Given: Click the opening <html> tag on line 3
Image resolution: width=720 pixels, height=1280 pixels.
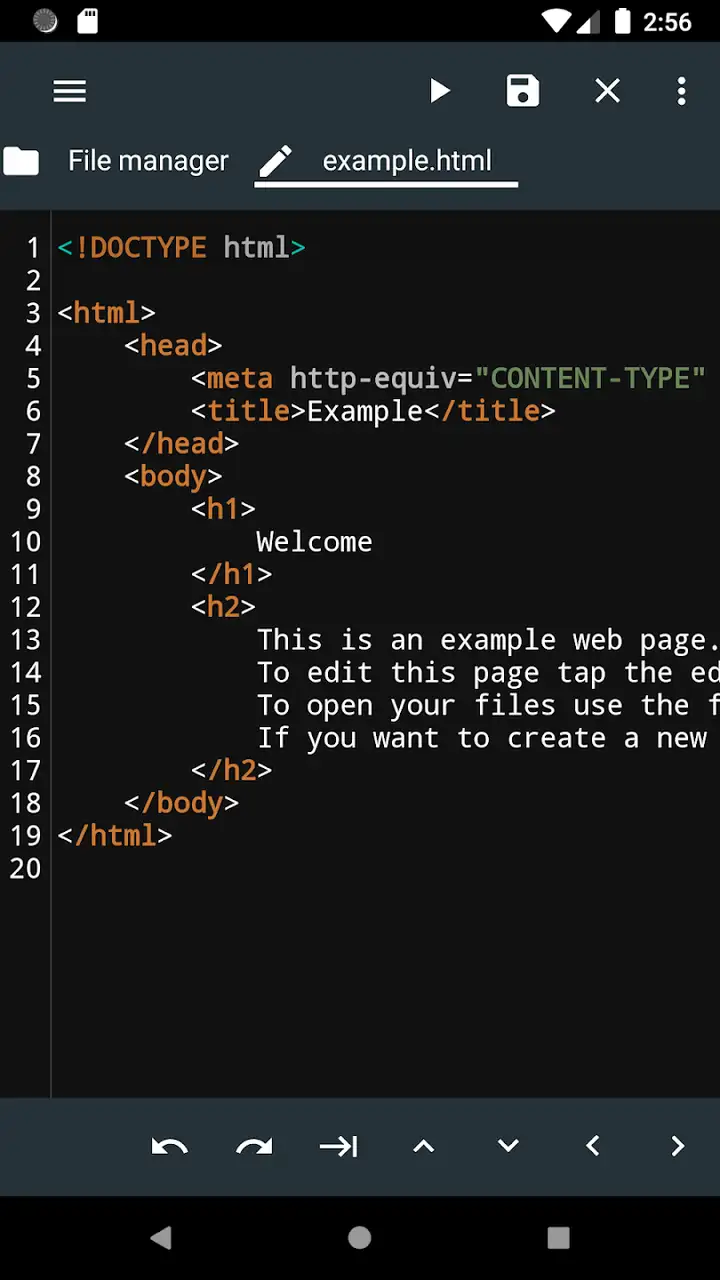Looking at the screenshot, I should coord(106,313).
